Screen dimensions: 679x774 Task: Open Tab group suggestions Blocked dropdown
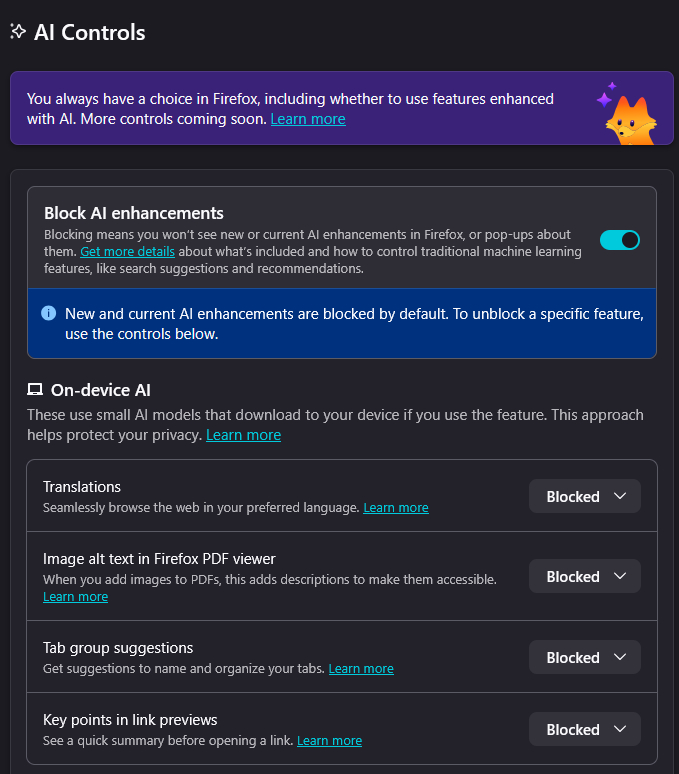click(x=585, y=658)
